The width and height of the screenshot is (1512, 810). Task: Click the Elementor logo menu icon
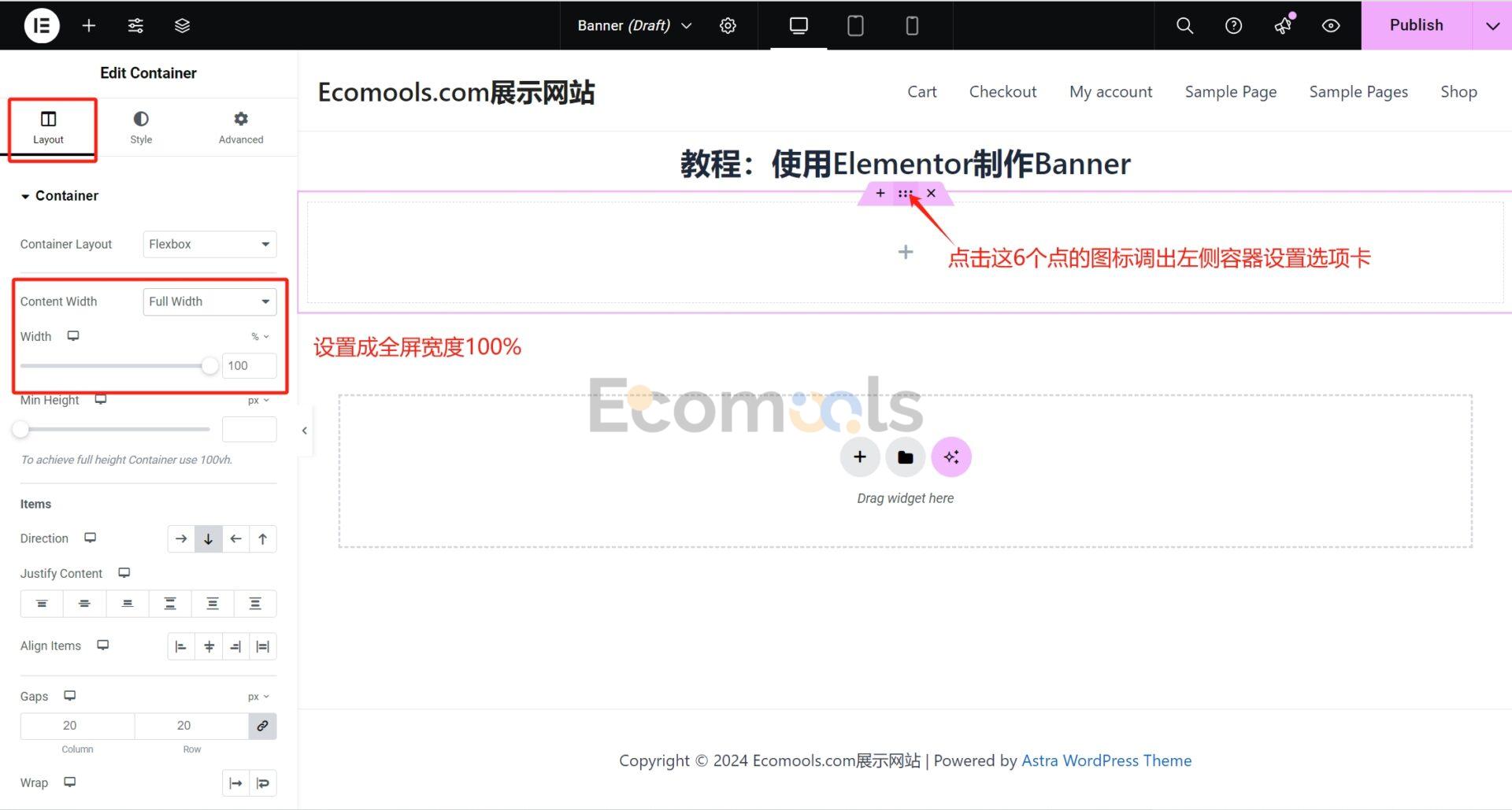pyautogui.click(x=42, y=25)
